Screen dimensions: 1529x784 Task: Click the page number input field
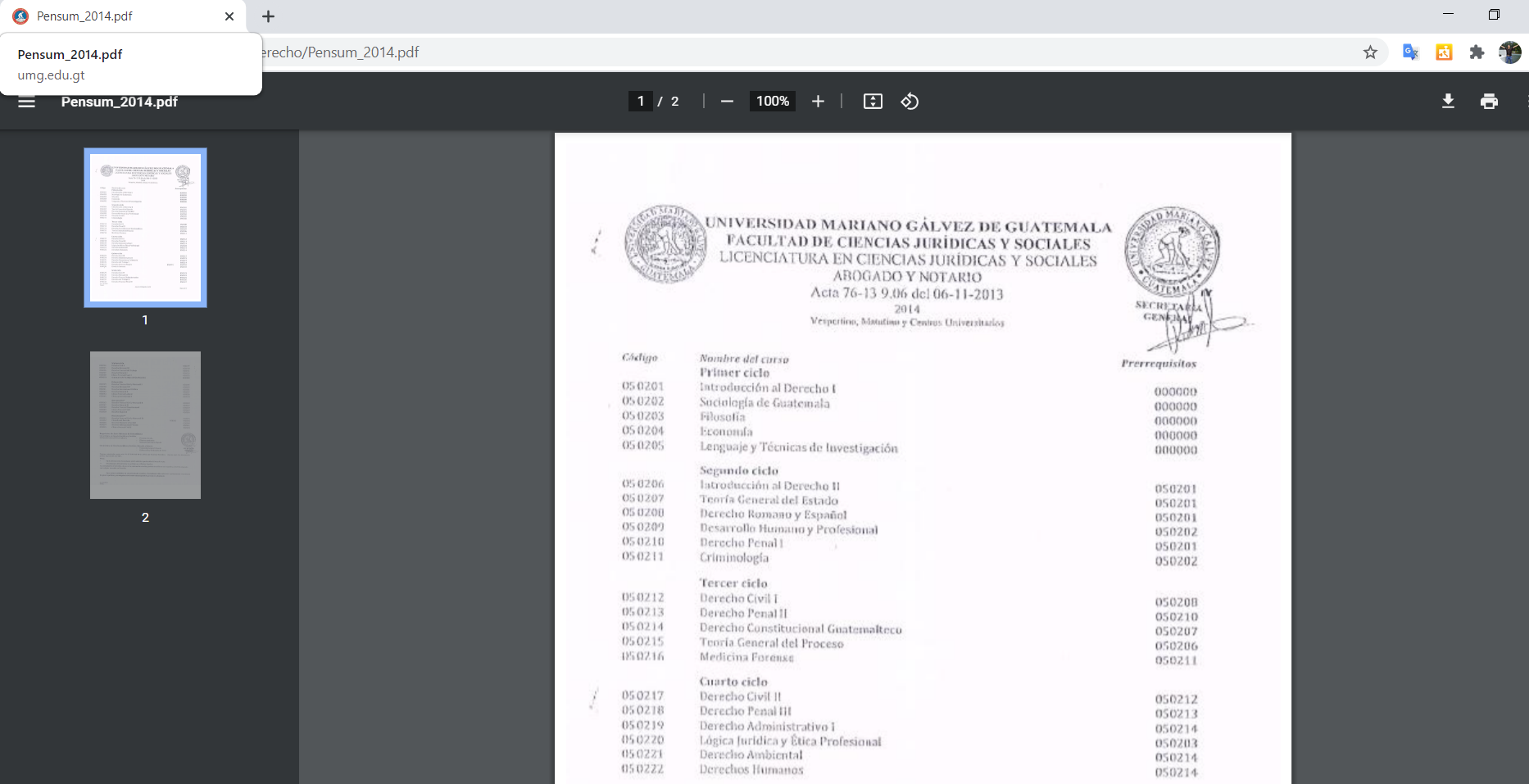point(641,102)
